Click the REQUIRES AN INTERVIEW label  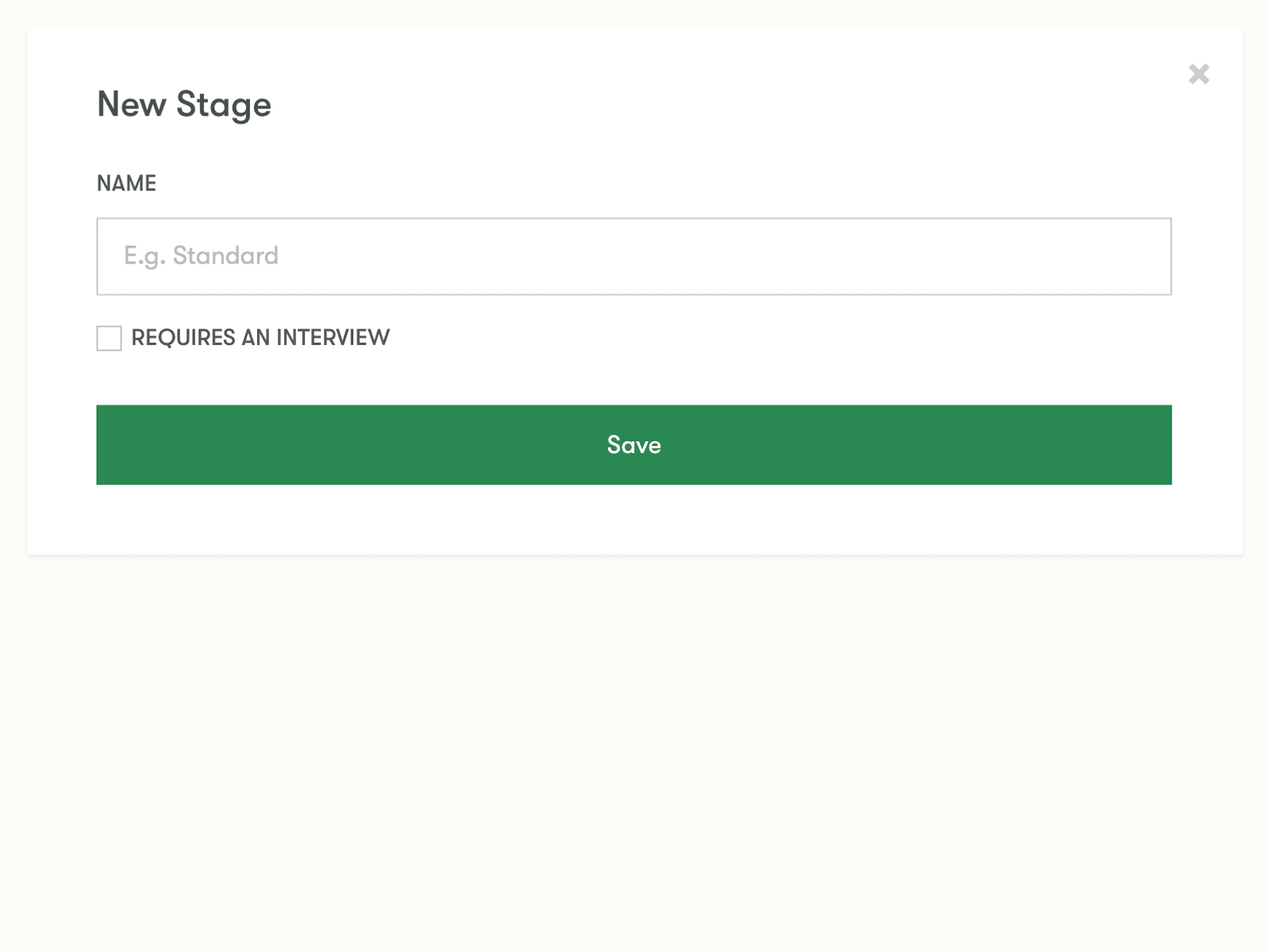[x=260, y=338]
